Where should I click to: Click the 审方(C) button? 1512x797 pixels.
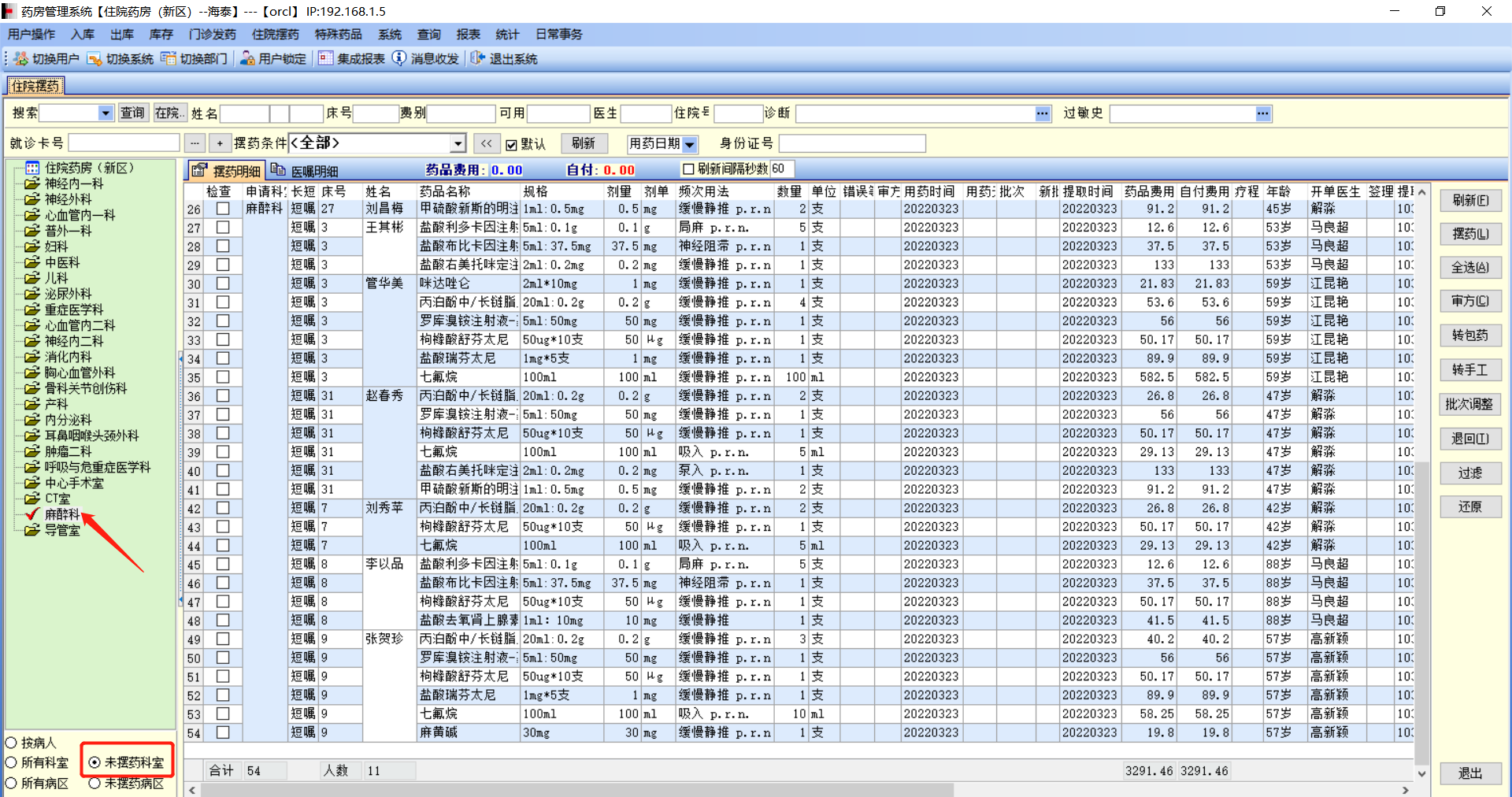click(x=1470, y=301)
